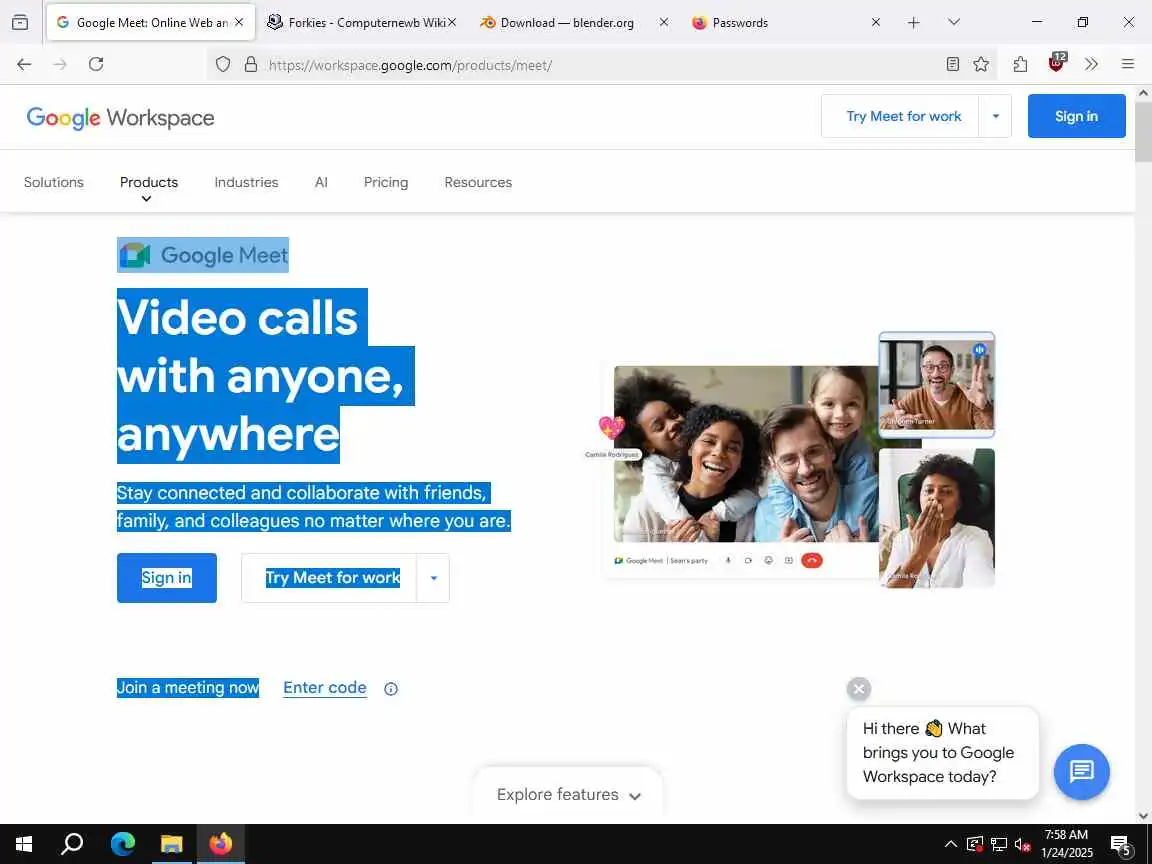This screenshot has height=864, width=1152.
Task: Click the Hi there chat message
Action: [x=942, y=753]
